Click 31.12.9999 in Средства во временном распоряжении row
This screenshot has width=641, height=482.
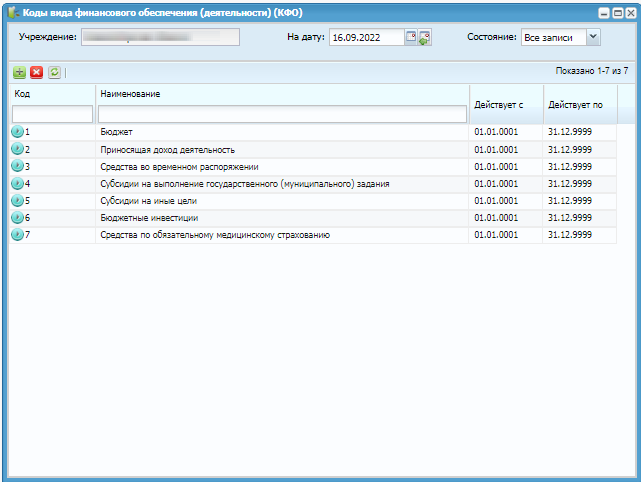570,166
